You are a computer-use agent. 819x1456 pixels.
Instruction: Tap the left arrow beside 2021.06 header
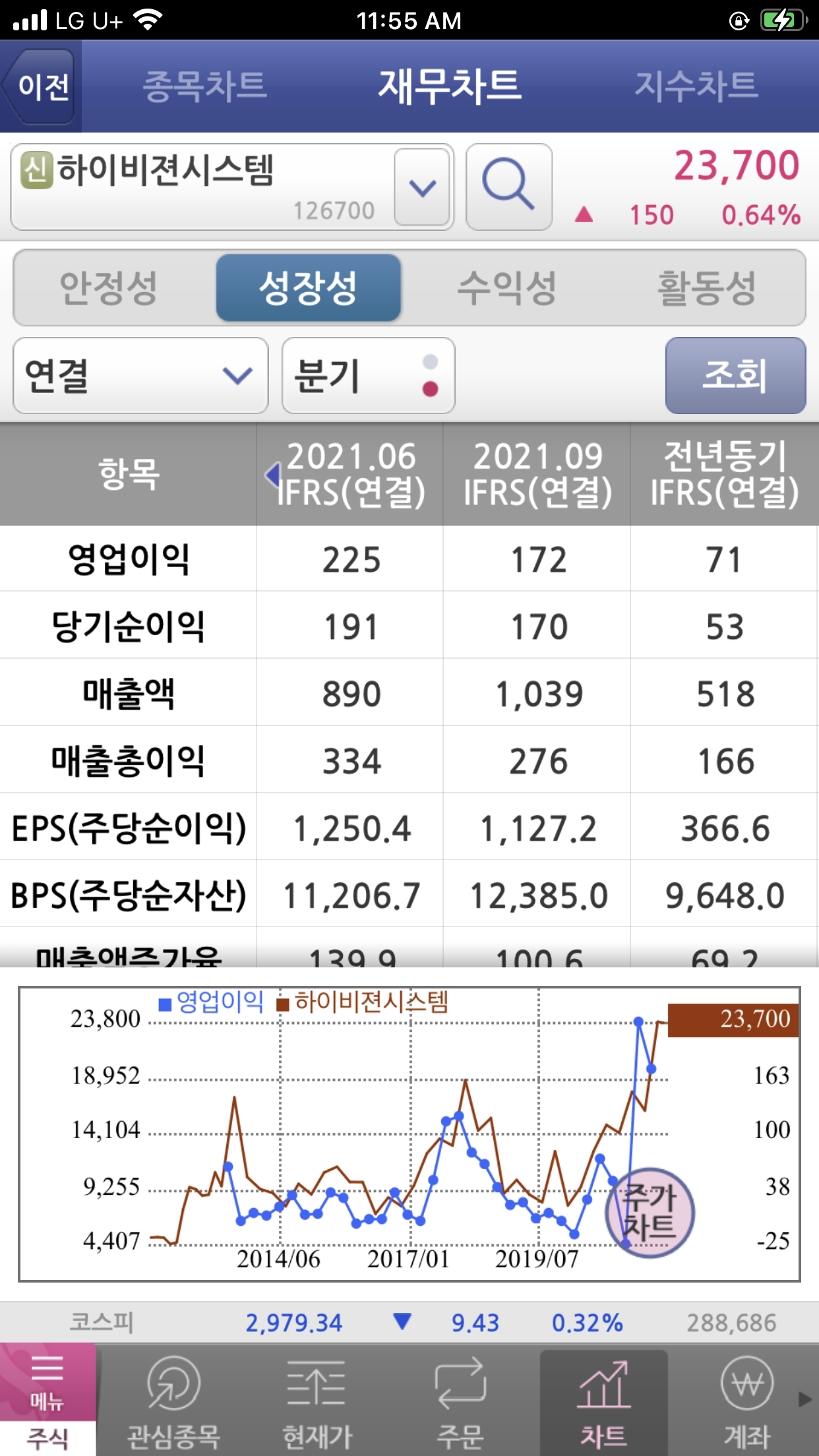click(x=272, y=474)
